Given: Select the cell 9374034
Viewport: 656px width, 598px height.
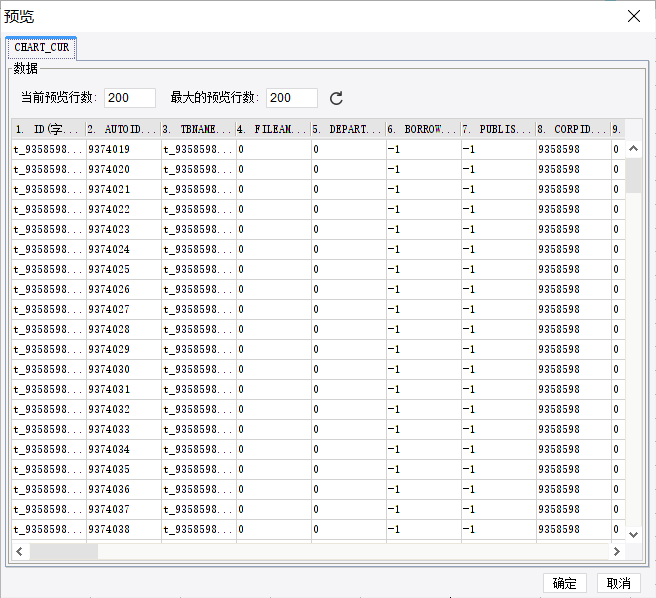Looking at the screenshot, I should click(x=124, y=449).
